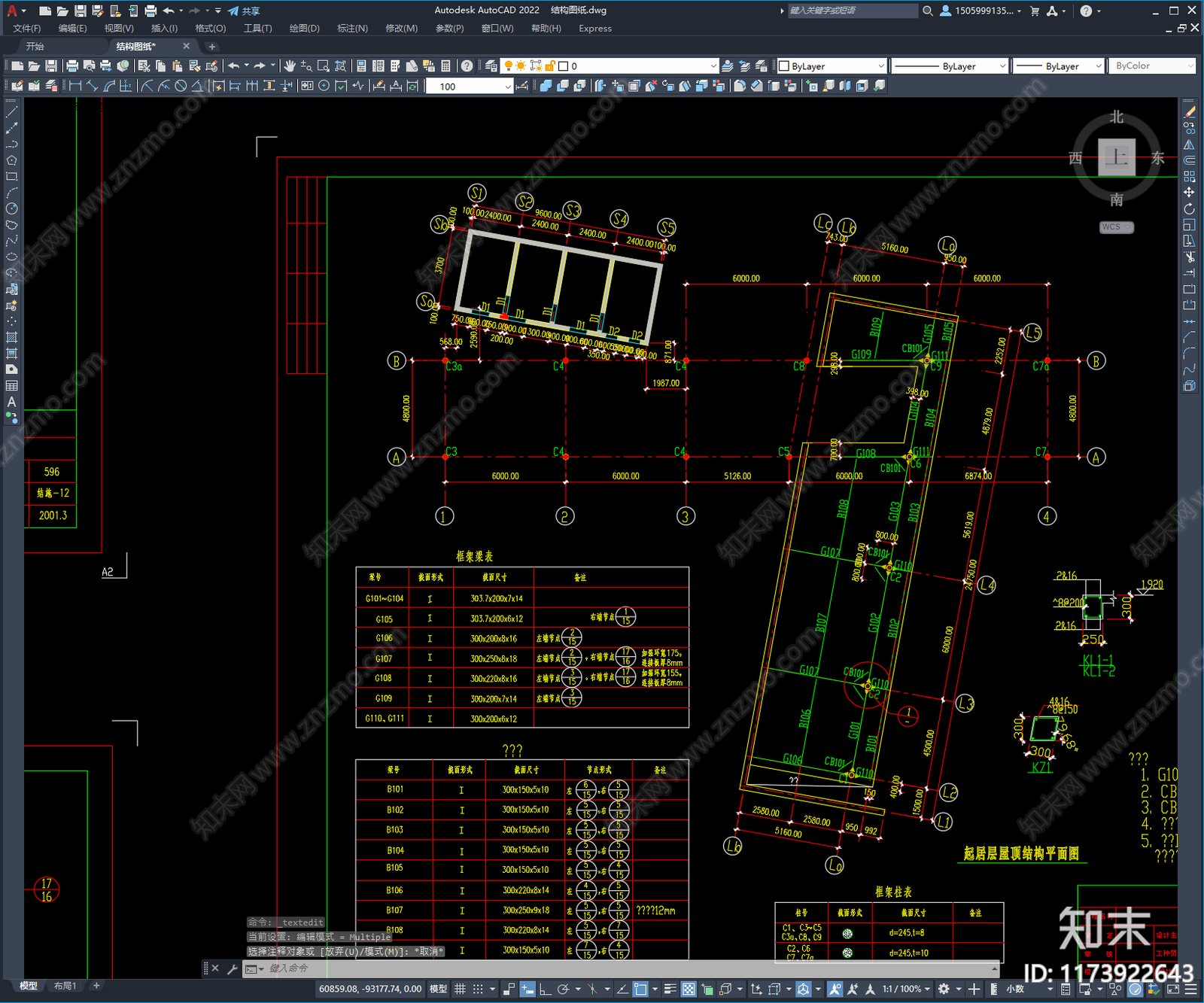Select the Rotate tool in modify toolbar

tap(1189, 208)
